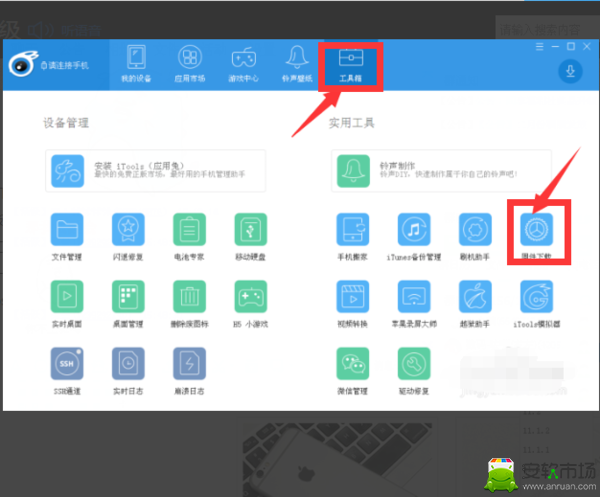Open the 固件下载 firmware download tool
Image resolution: width=600 pixels, height=497 pixels.
(x=536, y=231)
